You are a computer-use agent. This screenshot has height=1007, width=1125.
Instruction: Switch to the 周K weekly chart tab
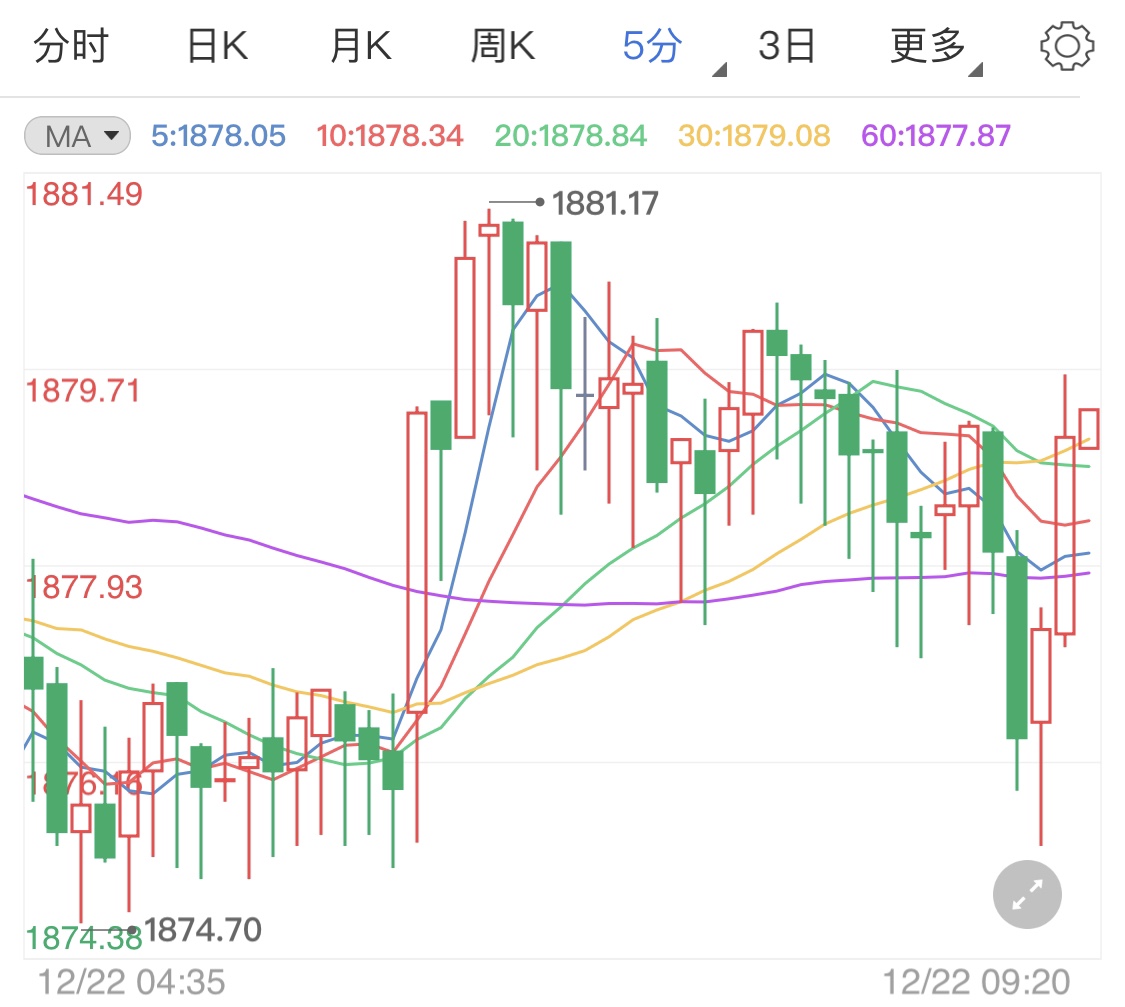(x=502, y=44)
